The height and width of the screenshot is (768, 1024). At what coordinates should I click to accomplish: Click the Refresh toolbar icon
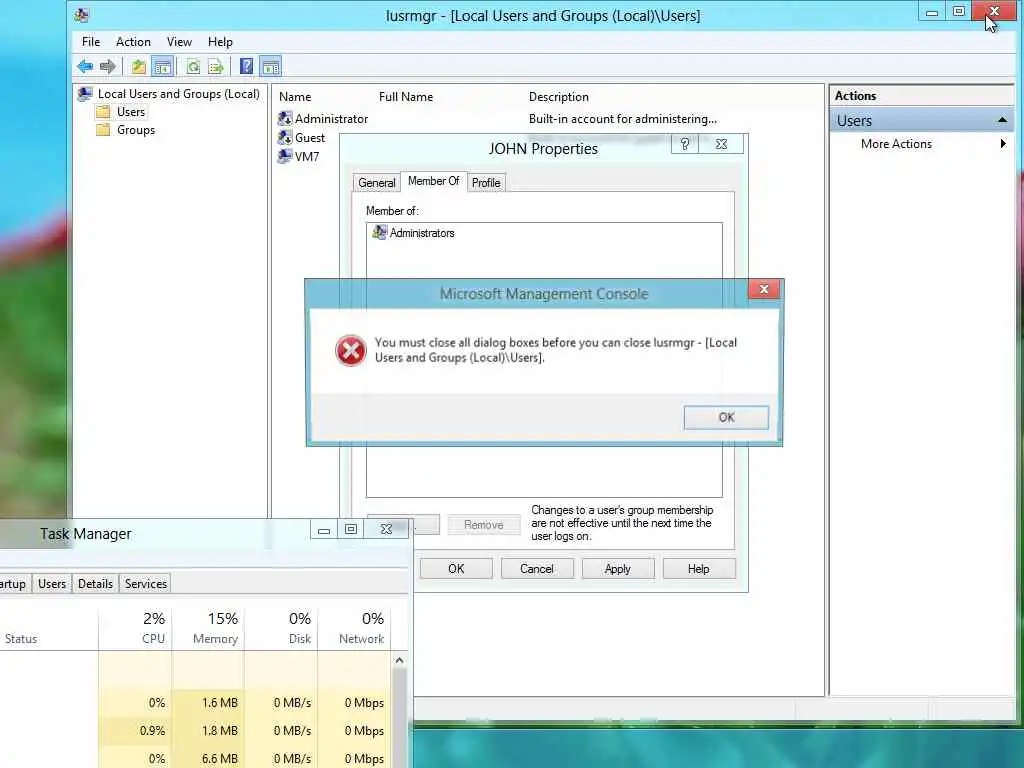point(193,66)
